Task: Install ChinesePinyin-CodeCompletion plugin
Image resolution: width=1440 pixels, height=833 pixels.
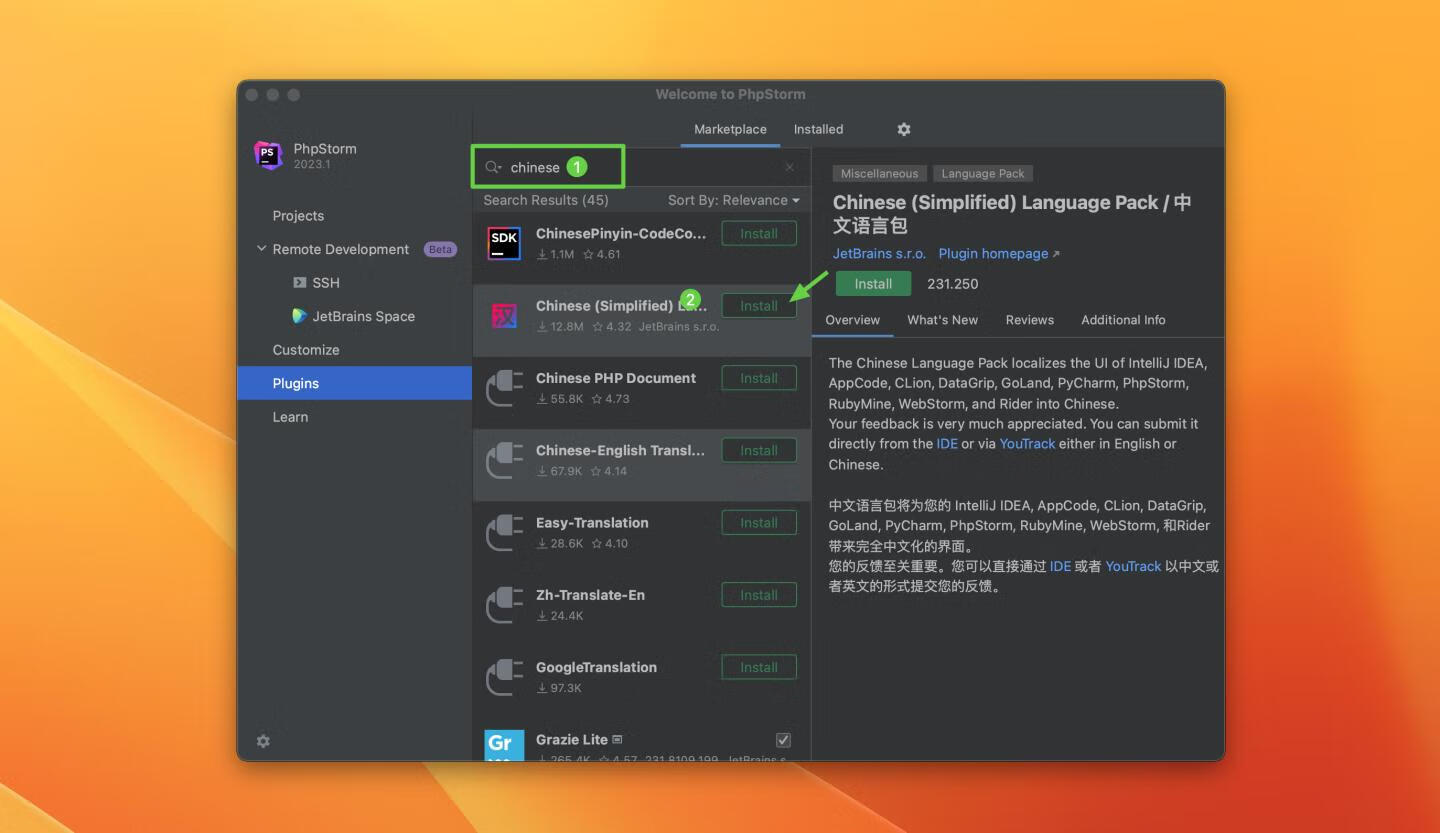Action: pos(759,234)
